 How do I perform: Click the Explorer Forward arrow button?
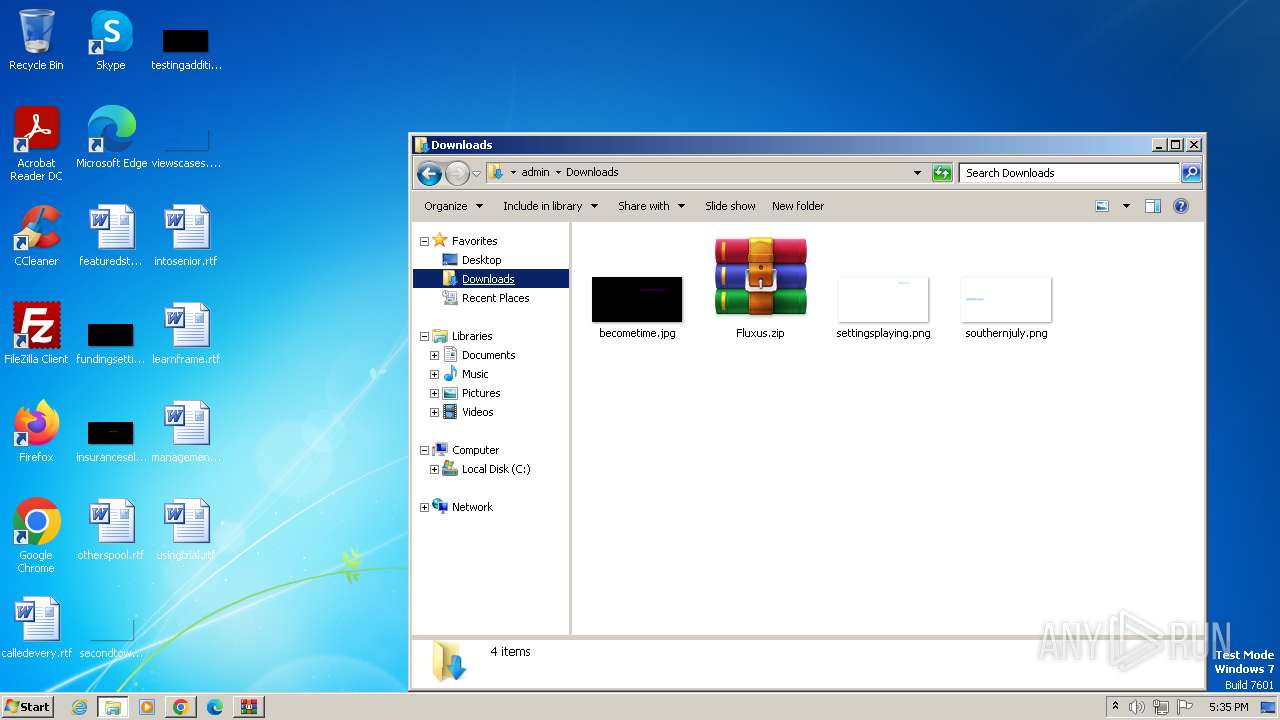pyautogui.click(x=457, y=173)
